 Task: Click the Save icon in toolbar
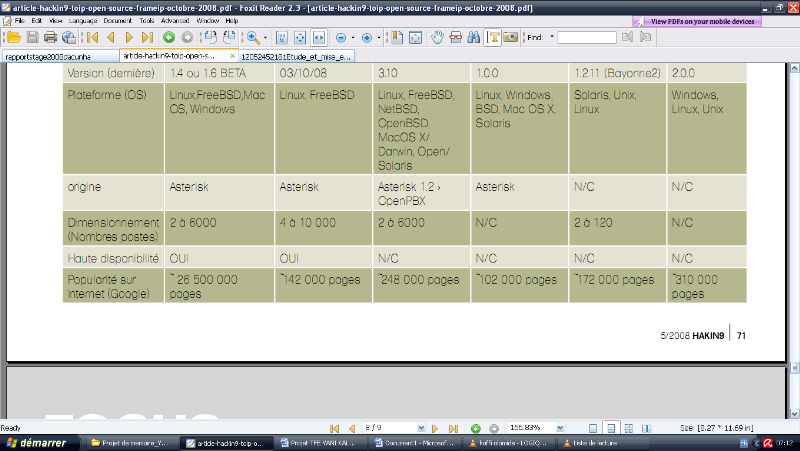(33, 37)
